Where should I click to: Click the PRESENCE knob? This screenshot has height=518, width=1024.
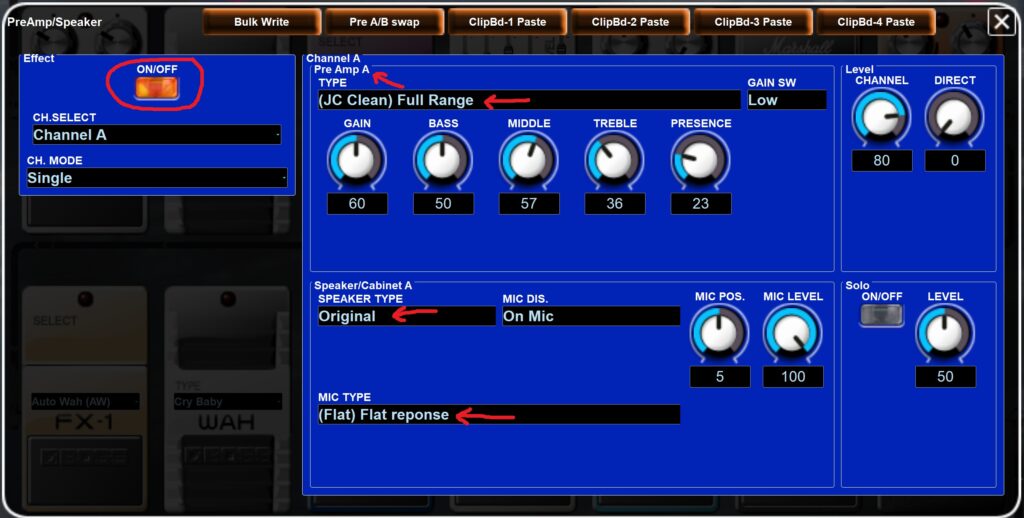coord(700,159)
